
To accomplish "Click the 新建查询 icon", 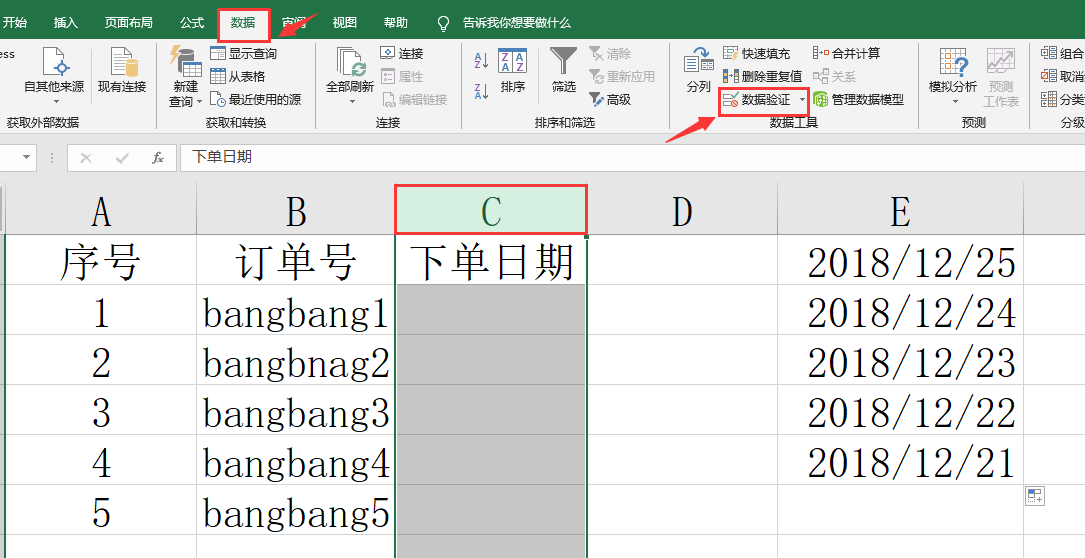I will pyautogui.click(x=185, y=62).
